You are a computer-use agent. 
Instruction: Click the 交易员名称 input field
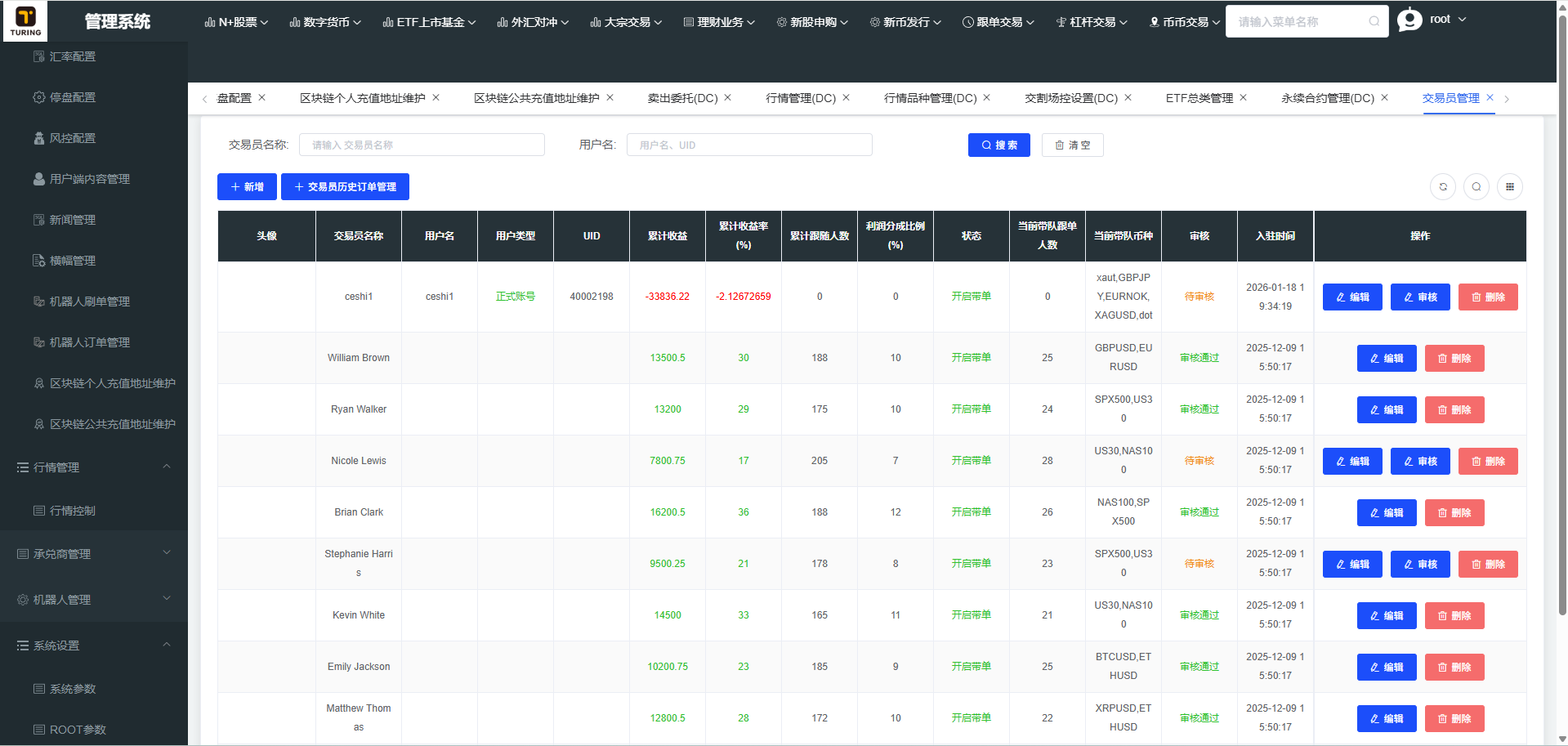click(422, 145)
